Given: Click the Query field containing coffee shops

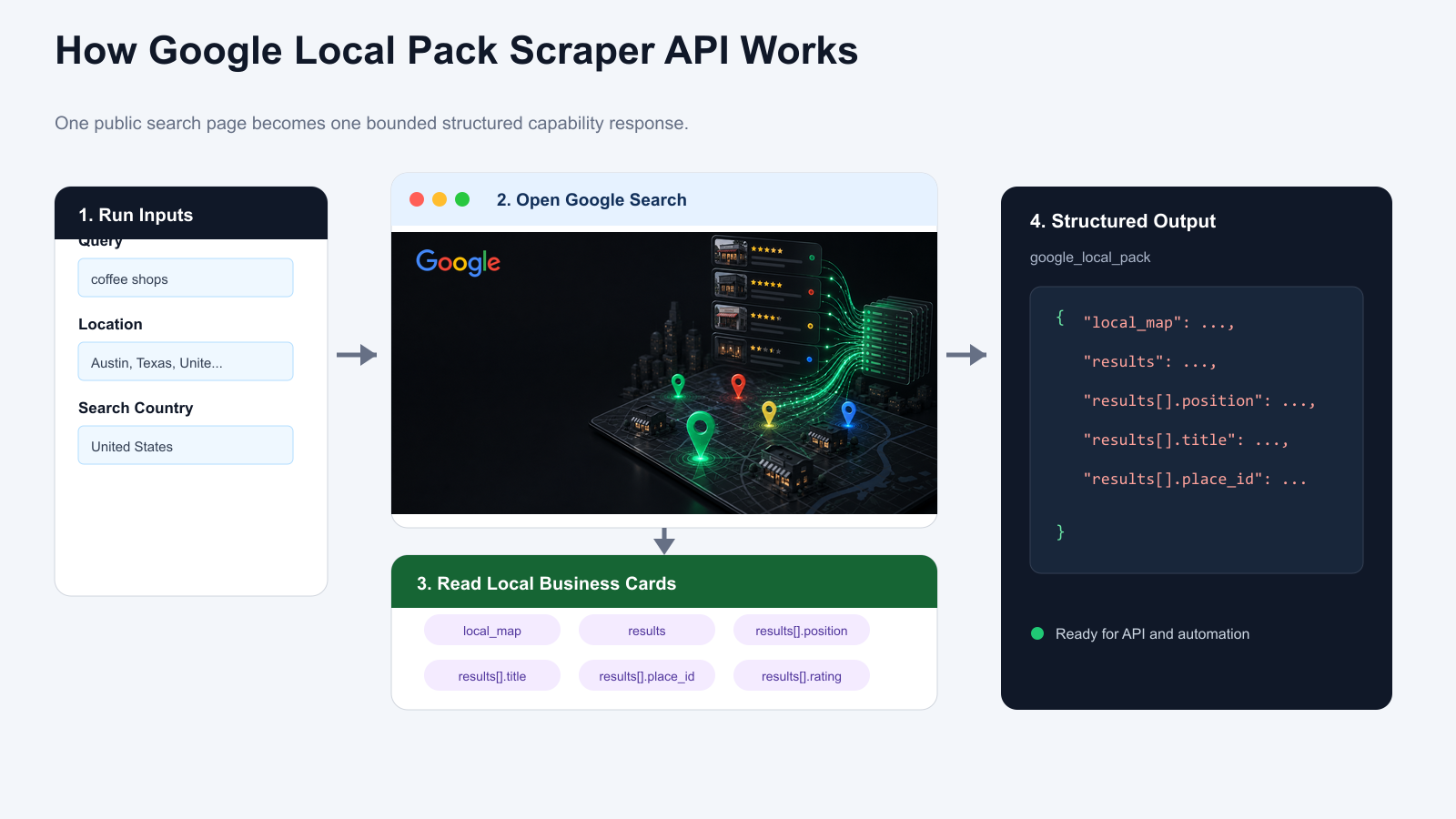Looking at the screenshot, I should [186, 278].
